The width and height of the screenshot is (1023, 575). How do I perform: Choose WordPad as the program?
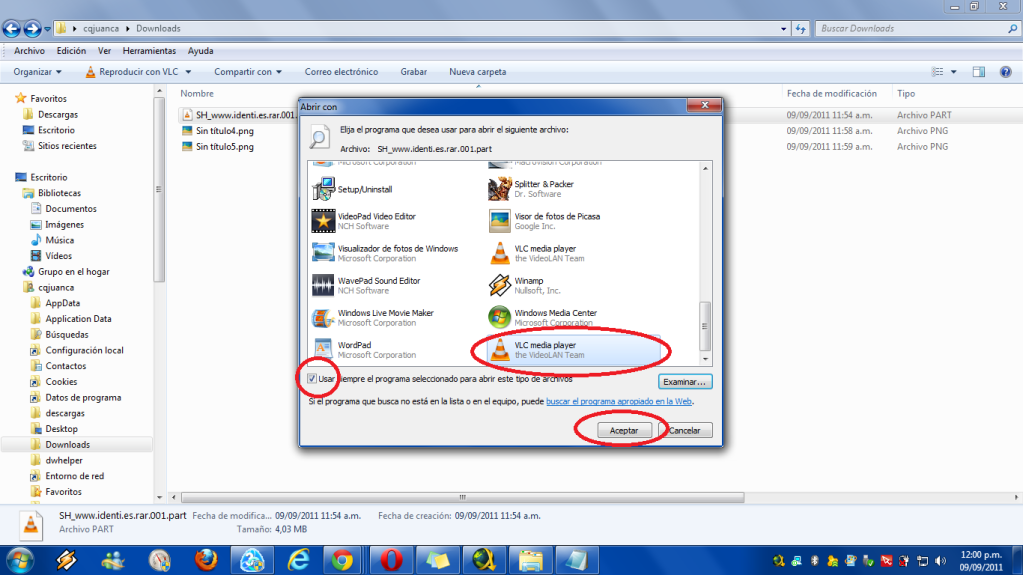click(x=363, y=350)
